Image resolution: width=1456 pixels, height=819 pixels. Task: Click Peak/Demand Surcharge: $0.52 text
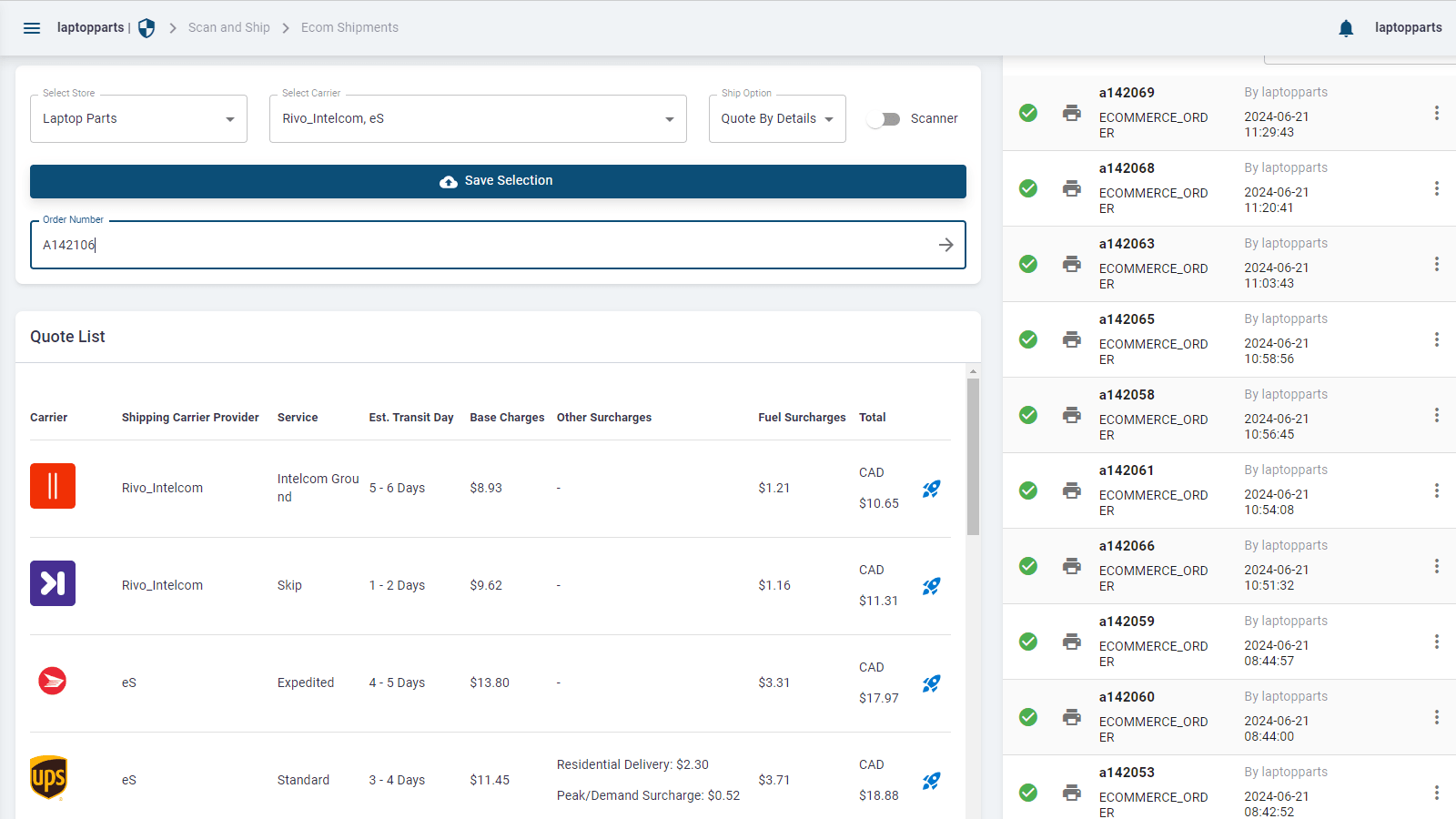(x=648, y=796)
